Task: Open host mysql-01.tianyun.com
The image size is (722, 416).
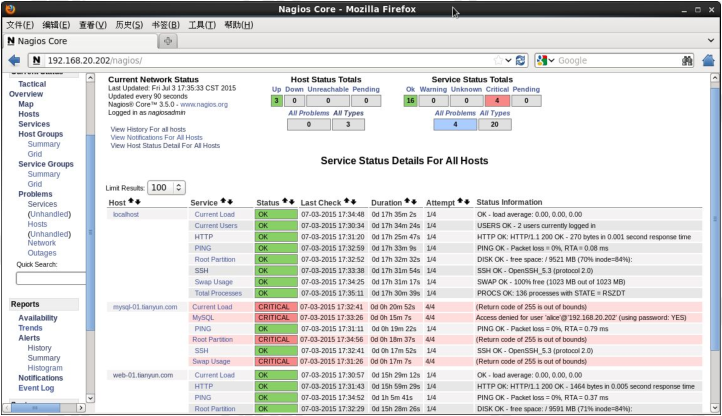Action: [145, 307]
